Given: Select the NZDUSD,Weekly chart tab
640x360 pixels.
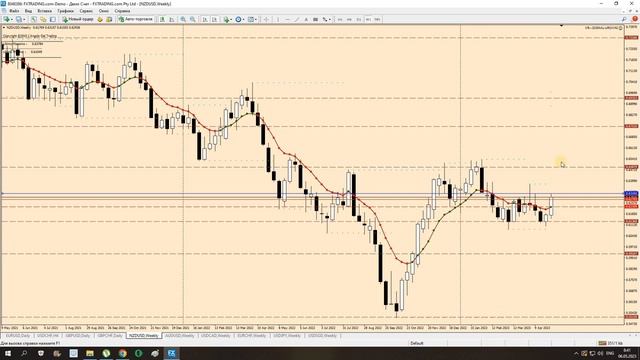Looking at the screenshot, I should [x=144, y=336].
